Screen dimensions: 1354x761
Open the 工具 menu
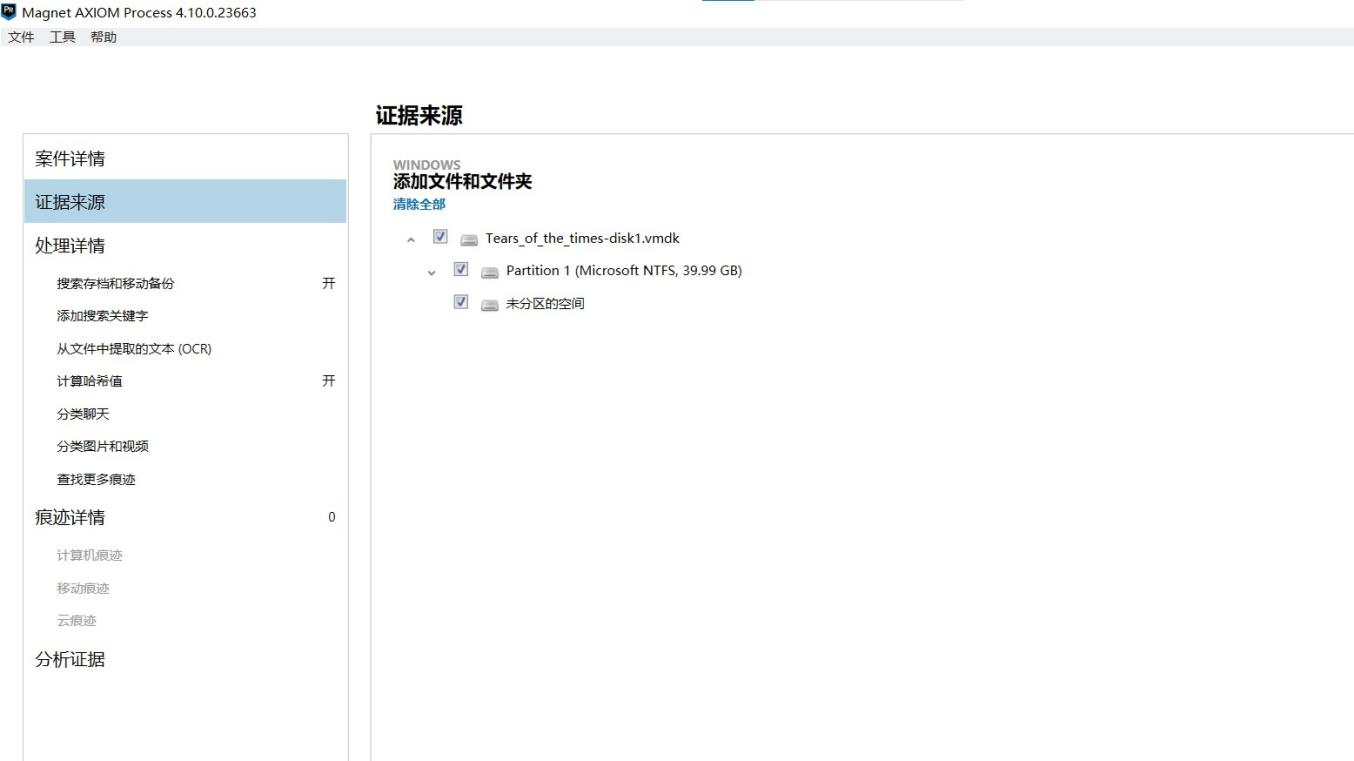coord(63,37)
